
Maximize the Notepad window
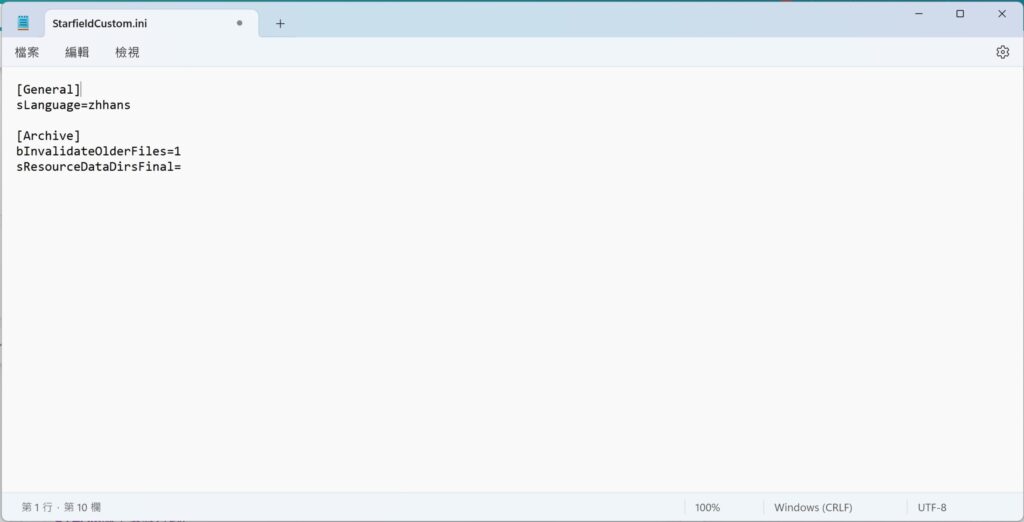(960, 14)
